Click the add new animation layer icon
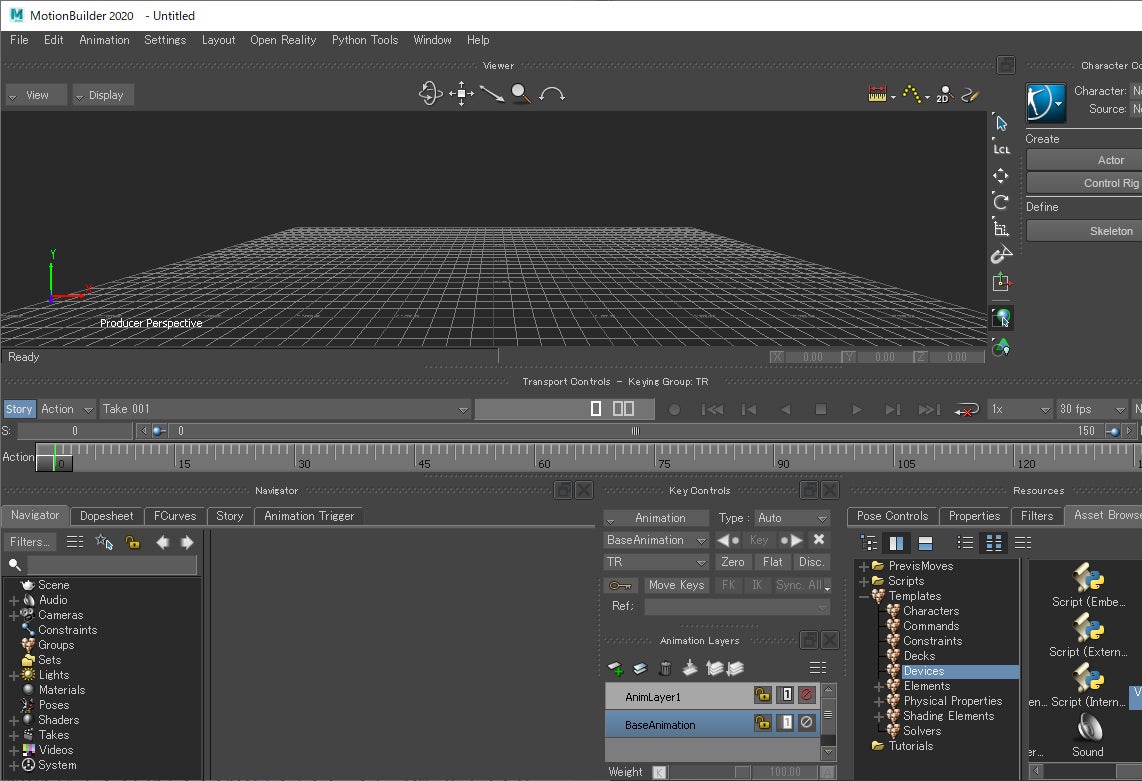Viewport: 1142px width, 781px height. click(617, 668)
